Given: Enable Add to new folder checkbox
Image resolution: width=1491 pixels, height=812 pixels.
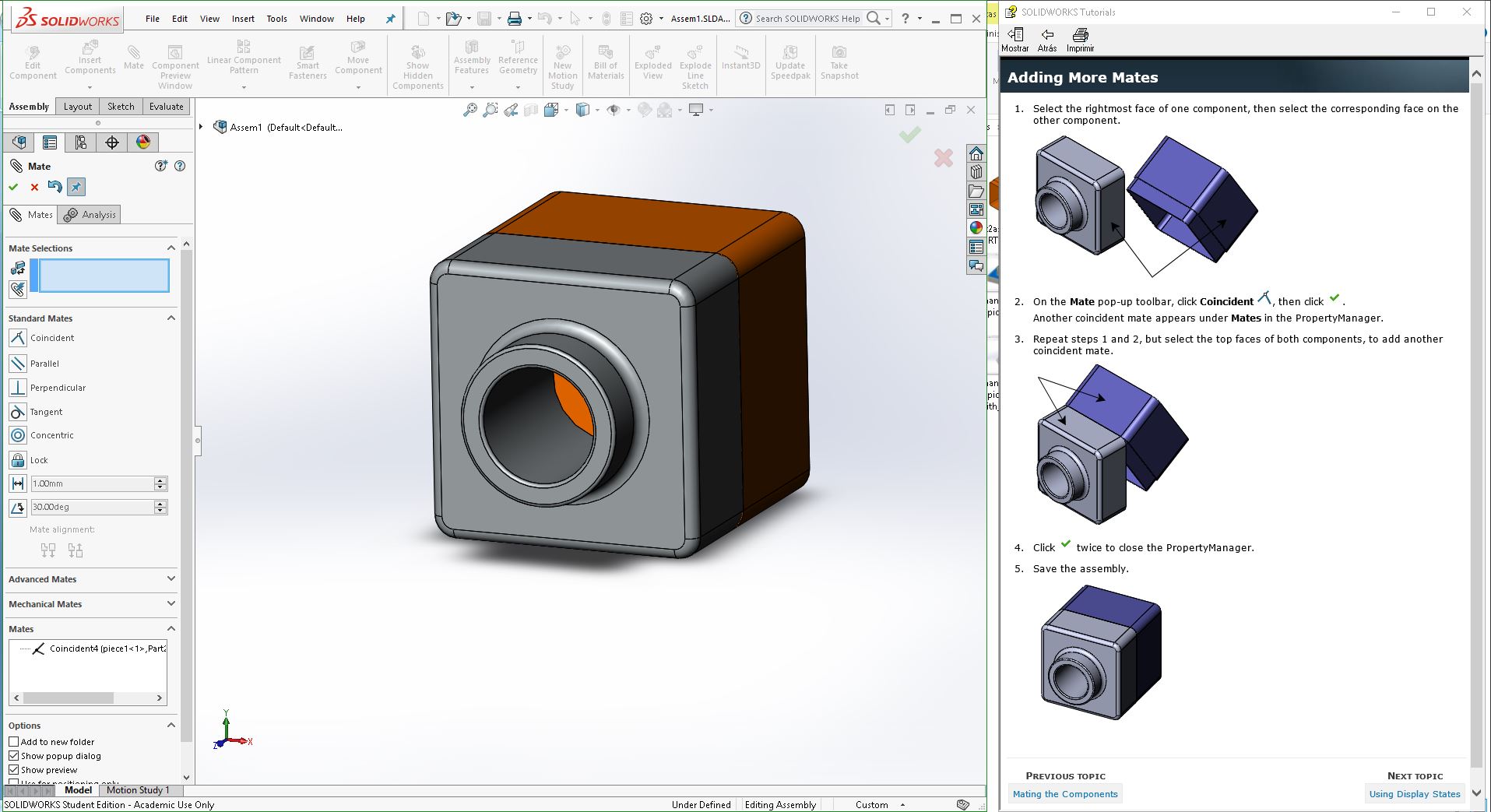Looking at the screenshot, I should (x=14, y=742).
